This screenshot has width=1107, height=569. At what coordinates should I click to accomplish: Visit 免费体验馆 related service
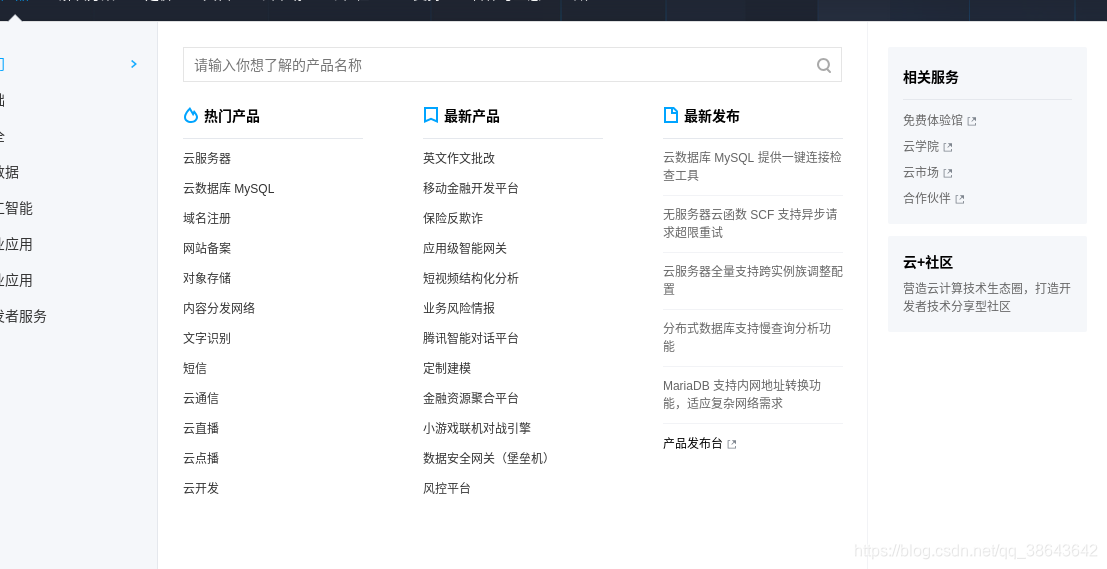coord(933,121)
